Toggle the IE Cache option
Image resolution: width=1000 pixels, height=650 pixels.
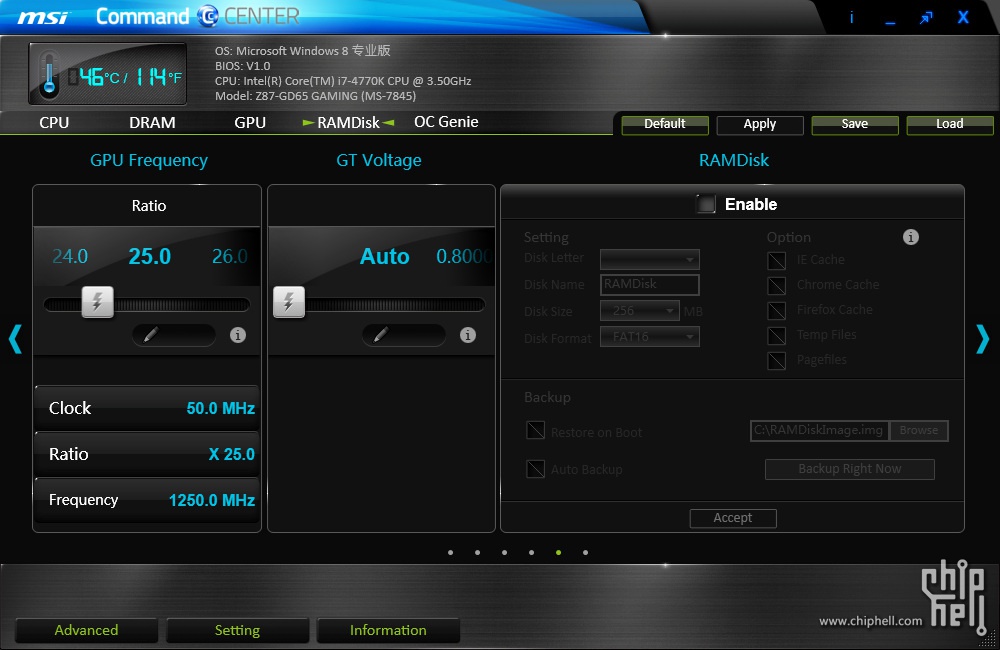[x=777, y=260]
